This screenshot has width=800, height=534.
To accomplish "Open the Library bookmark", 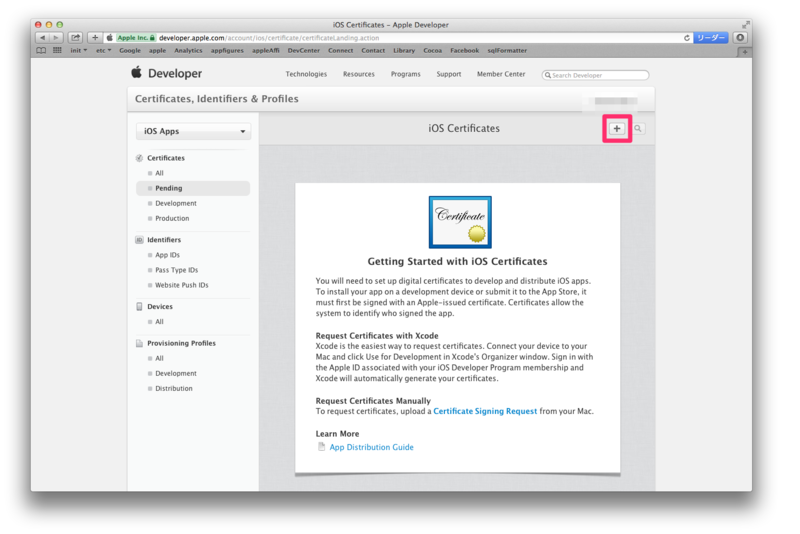I will coord(404,50).
